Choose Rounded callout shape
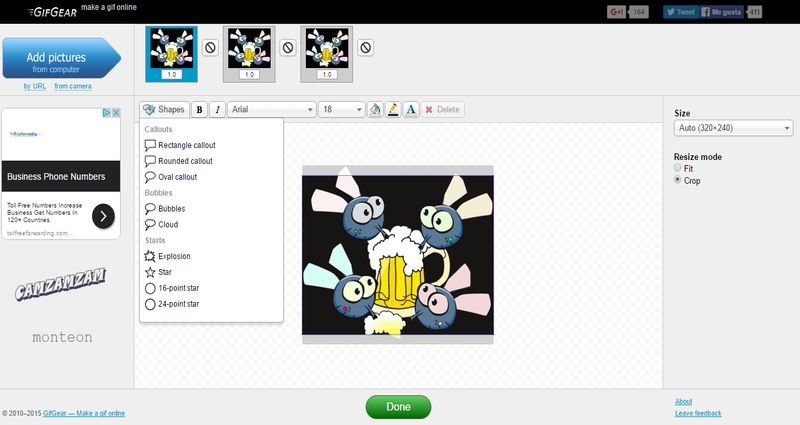Image resolution: width=800 pixels, height=425 pixels. [179, 161]
